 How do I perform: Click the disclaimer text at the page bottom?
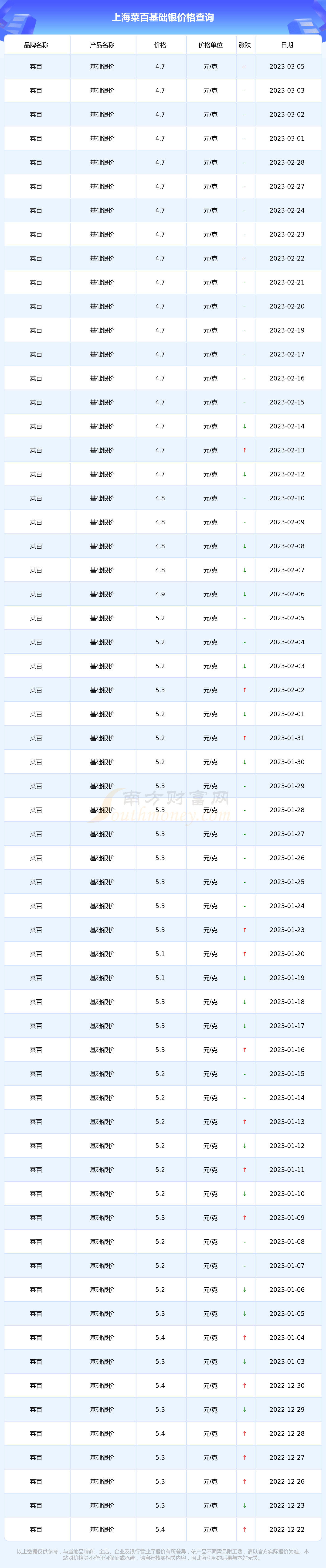click(163, 1554)
